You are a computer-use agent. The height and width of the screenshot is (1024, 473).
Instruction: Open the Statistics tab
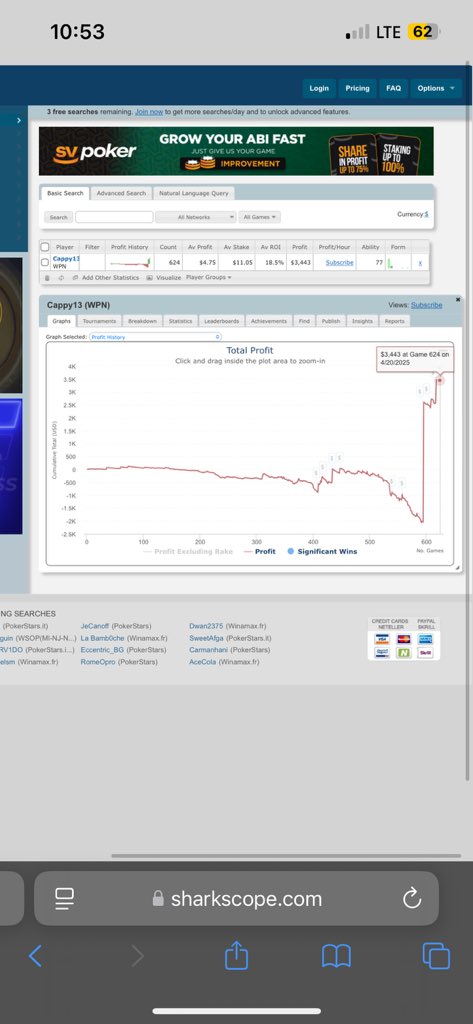tap(180, 321)
